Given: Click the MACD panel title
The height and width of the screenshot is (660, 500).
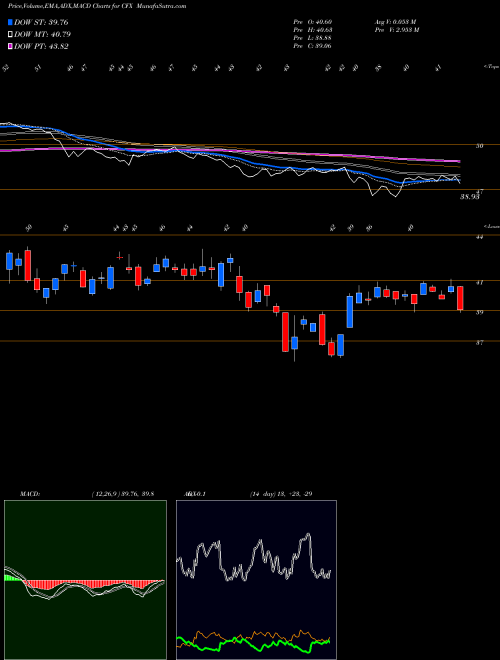Looking at the screenshot, I should [29, 494].
